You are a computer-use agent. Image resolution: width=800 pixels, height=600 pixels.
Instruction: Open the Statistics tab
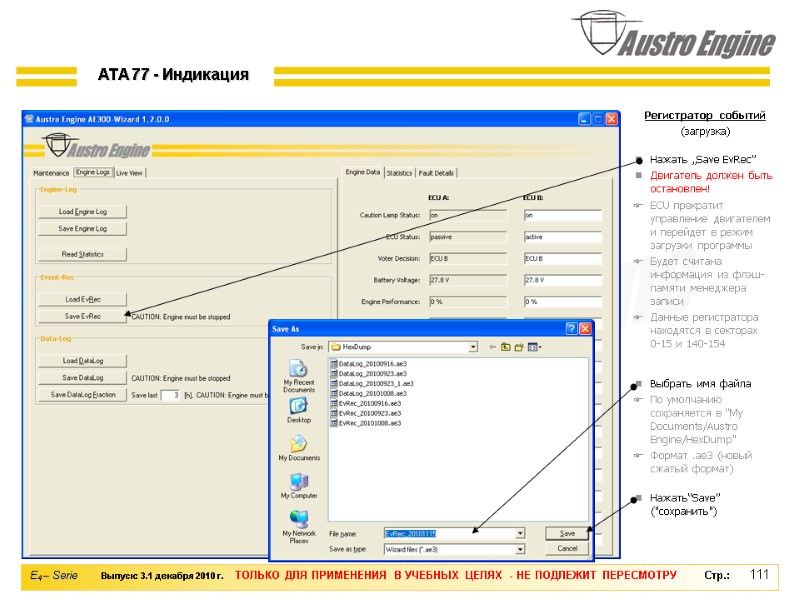[399, 173]
